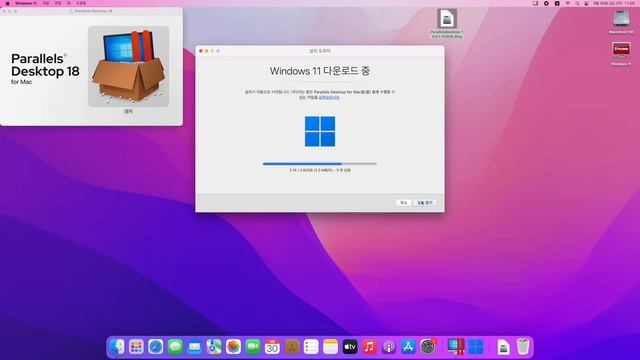
Task: Open the Contacts app in the Dock
Action: 292,347
